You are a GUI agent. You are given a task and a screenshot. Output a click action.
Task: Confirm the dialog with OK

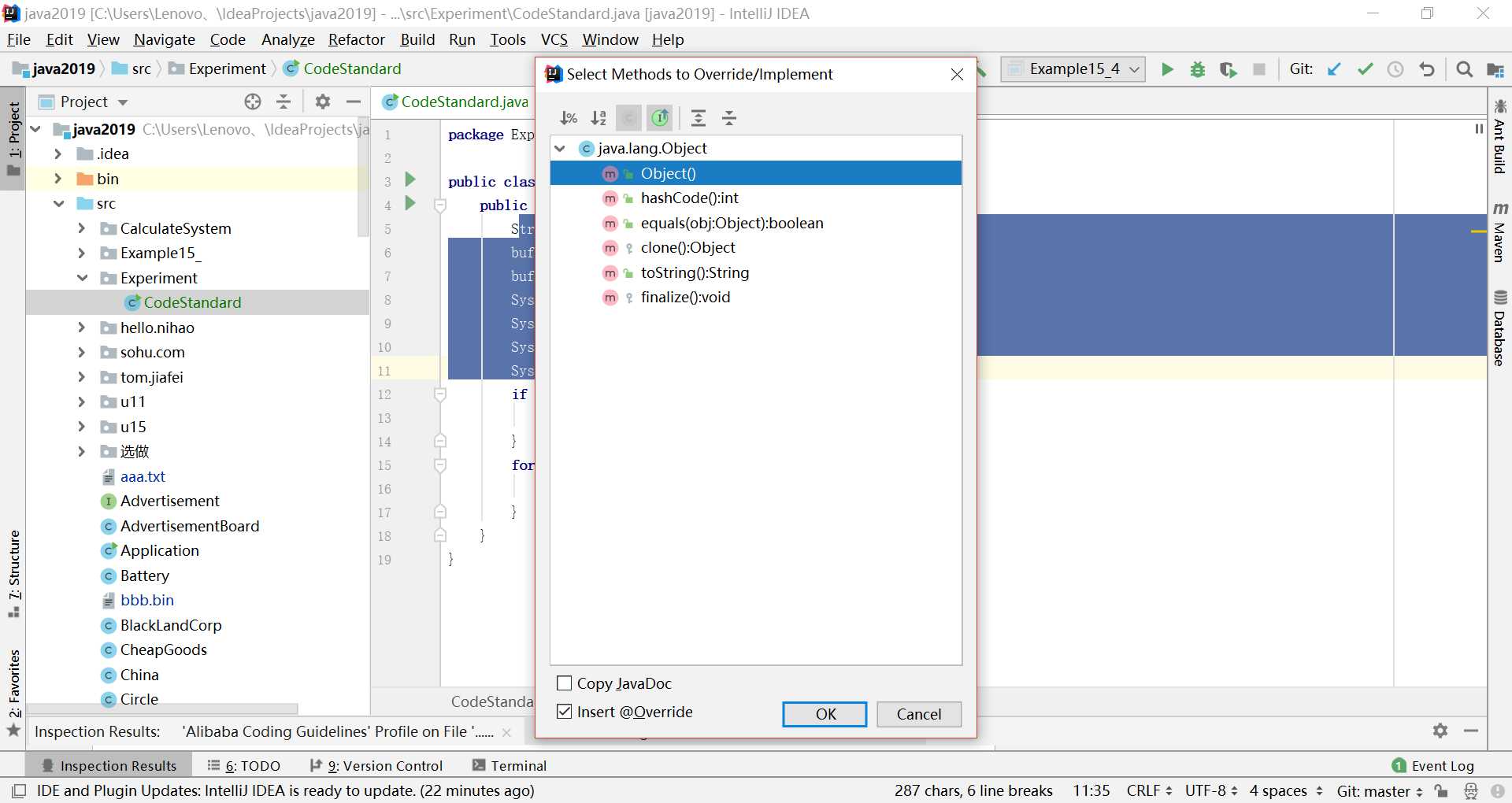click(x=825, y=714)
